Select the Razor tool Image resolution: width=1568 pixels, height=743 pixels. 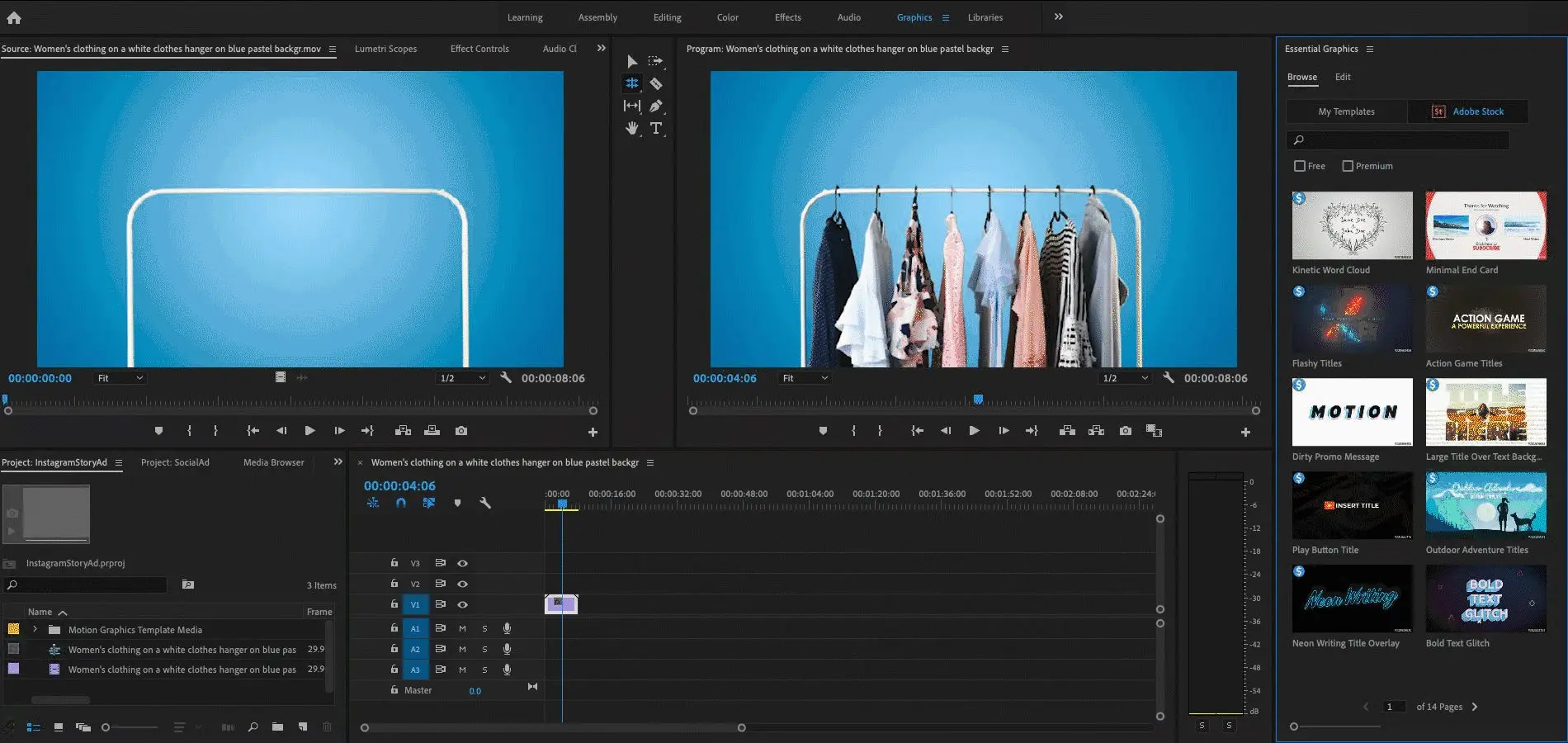point(656,83)
